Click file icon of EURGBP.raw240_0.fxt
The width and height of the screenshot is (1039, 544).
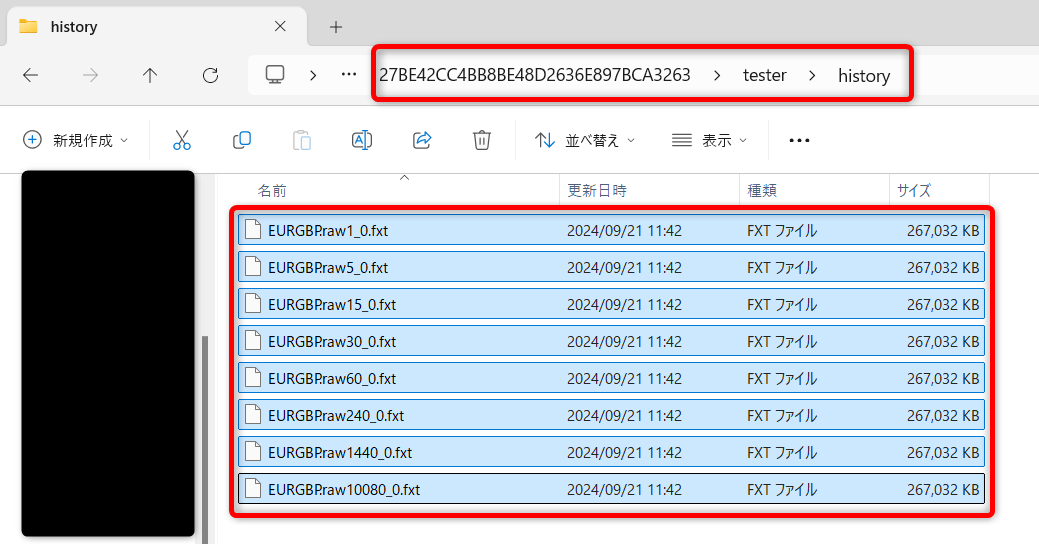pyautogui.click(x=252, y=415)
